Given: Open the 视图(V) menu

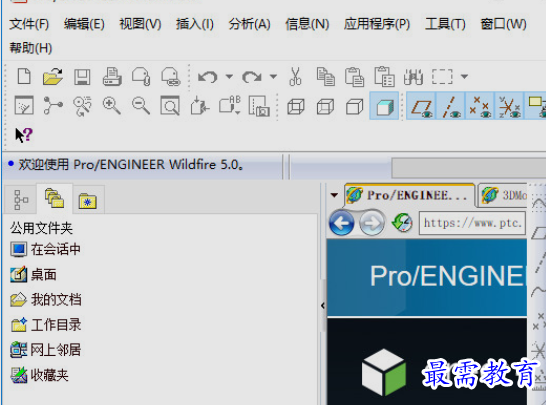Looking at the screenshot, I should (x=140, y=24).
